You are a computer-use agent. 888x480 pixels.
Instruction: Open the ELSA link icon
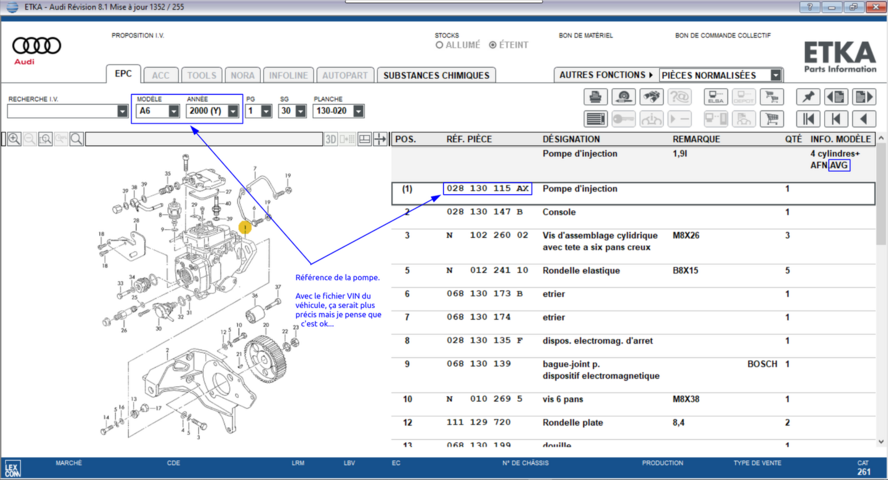pos(716,97)
